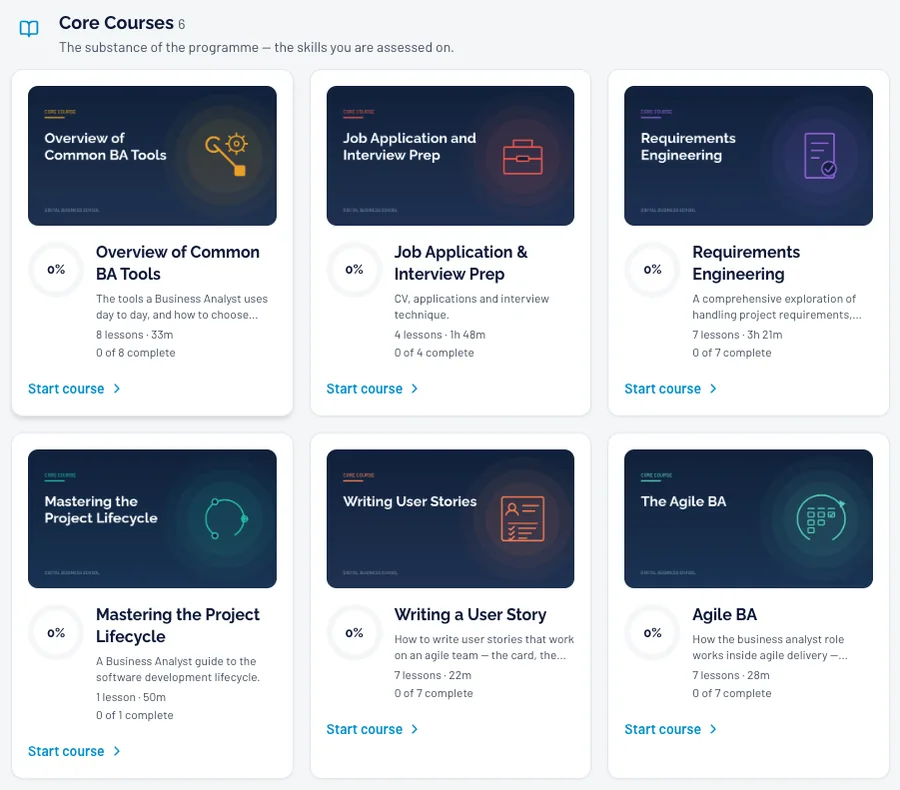Viewport: 900px width, 790px height.
Task: Click 'CV, applications and interview technique' description
Action: click(x=472, y=307)
